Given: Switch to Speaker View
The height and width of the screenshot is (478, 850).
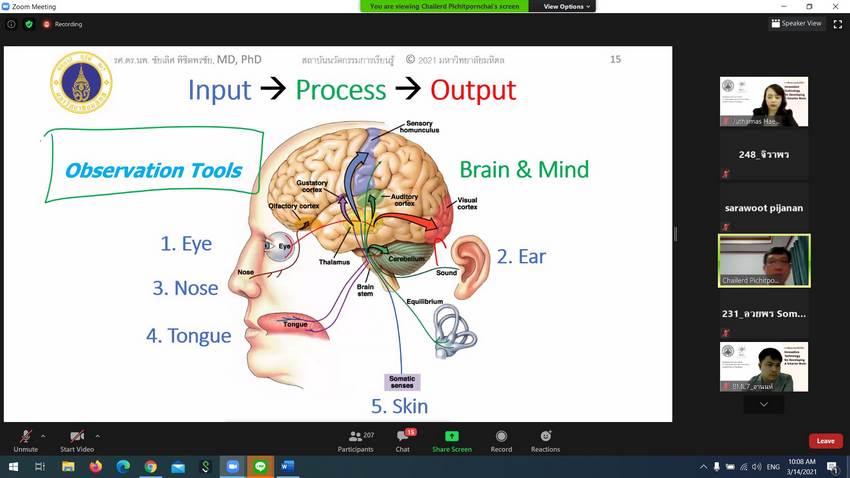Looking at the screenshot, I should click(x=796, y=23).
